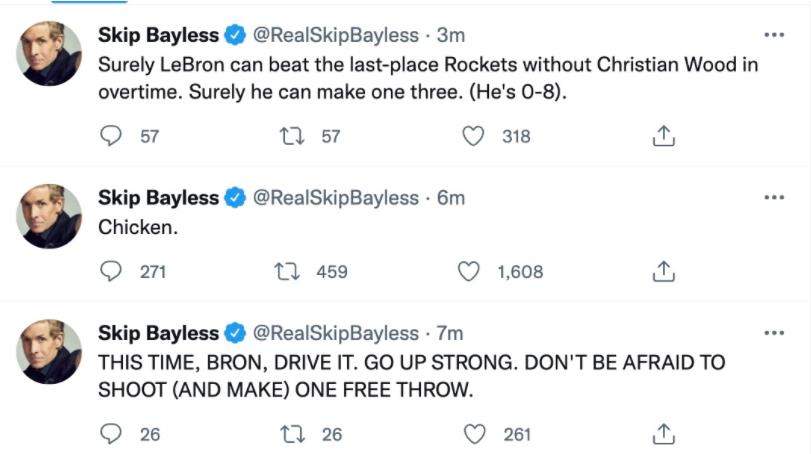Share the LeBron overtime tweet
The width and height of the screenshot is (811, 454).
coord(662,137)
